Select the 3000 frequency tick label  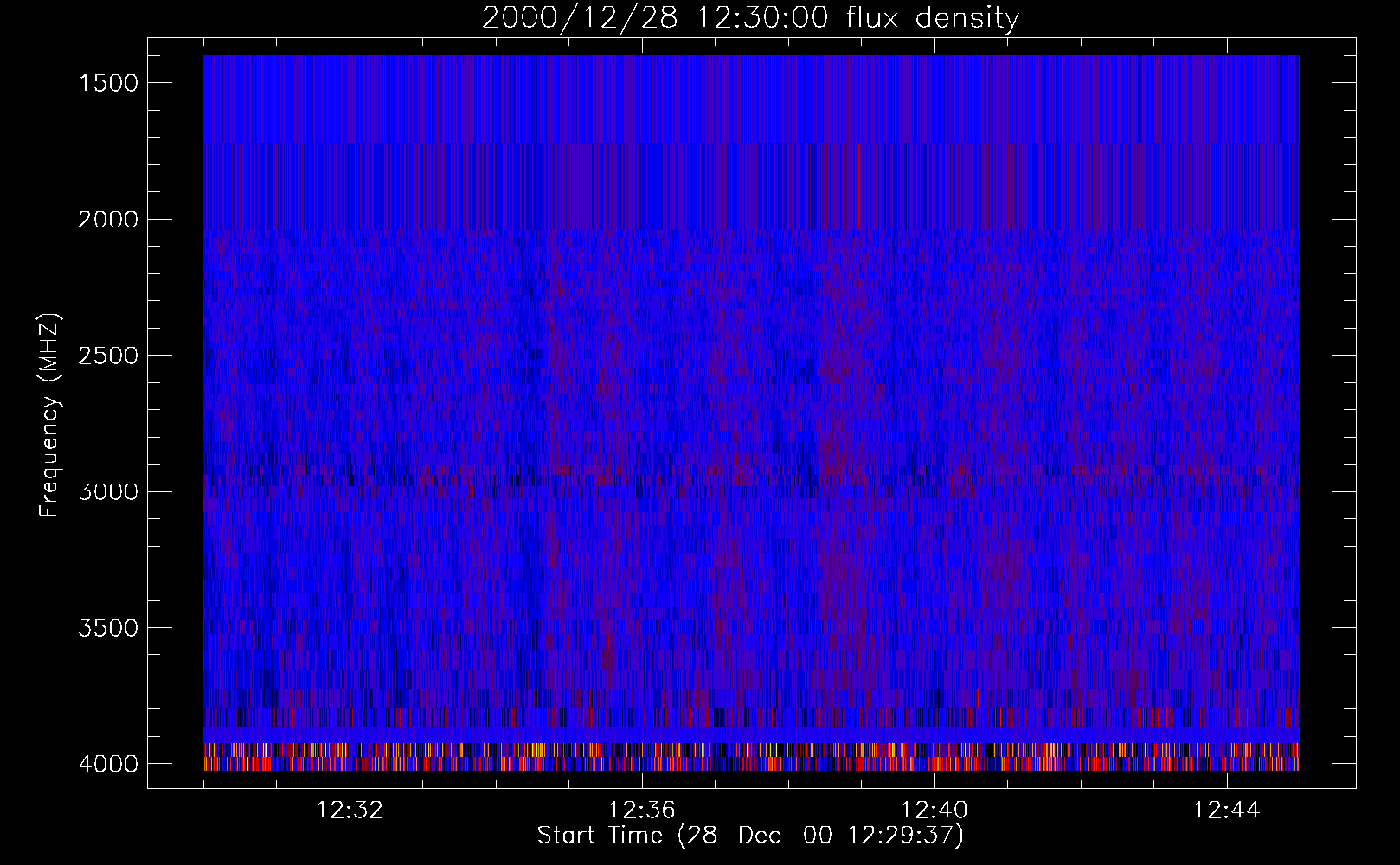point(108,492)
